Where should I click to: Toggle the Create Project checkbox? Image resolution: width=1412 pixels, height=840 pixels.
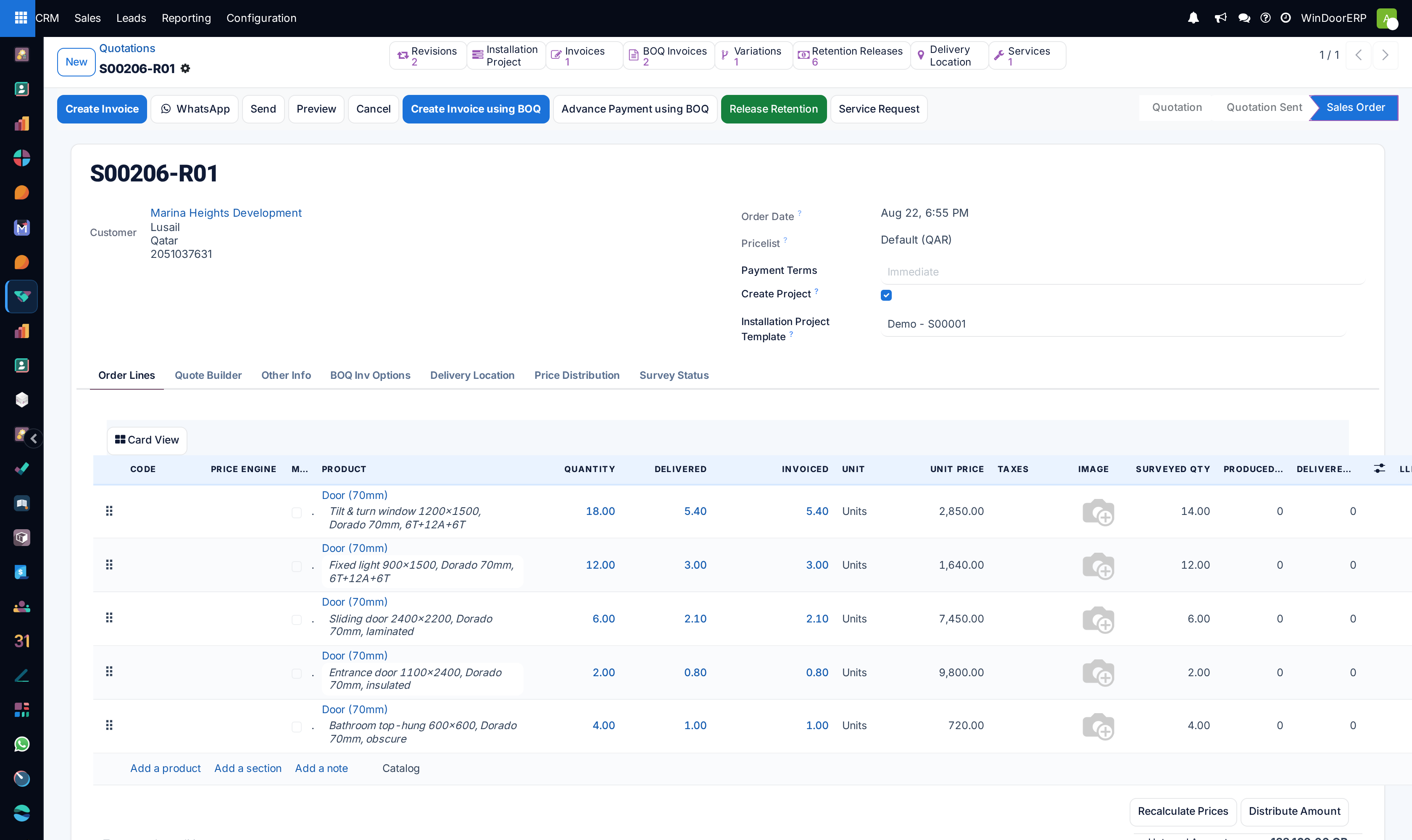[x=886, y=295]
